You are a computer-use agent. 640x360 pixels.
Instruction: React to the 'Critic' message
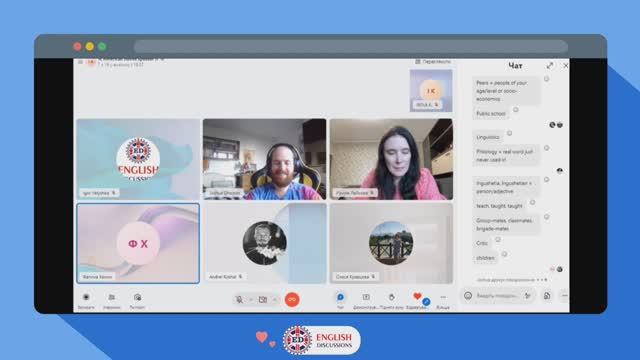click(x=498, y=240)
